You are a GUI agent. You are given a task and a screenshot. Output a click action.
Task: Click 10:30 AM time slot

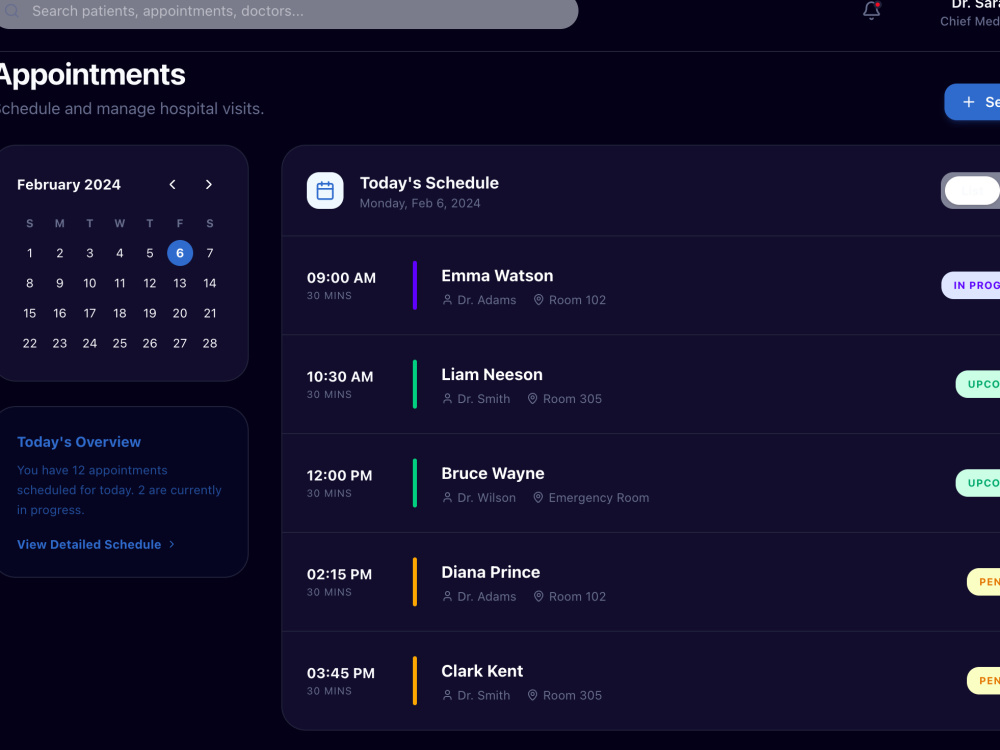340,377
